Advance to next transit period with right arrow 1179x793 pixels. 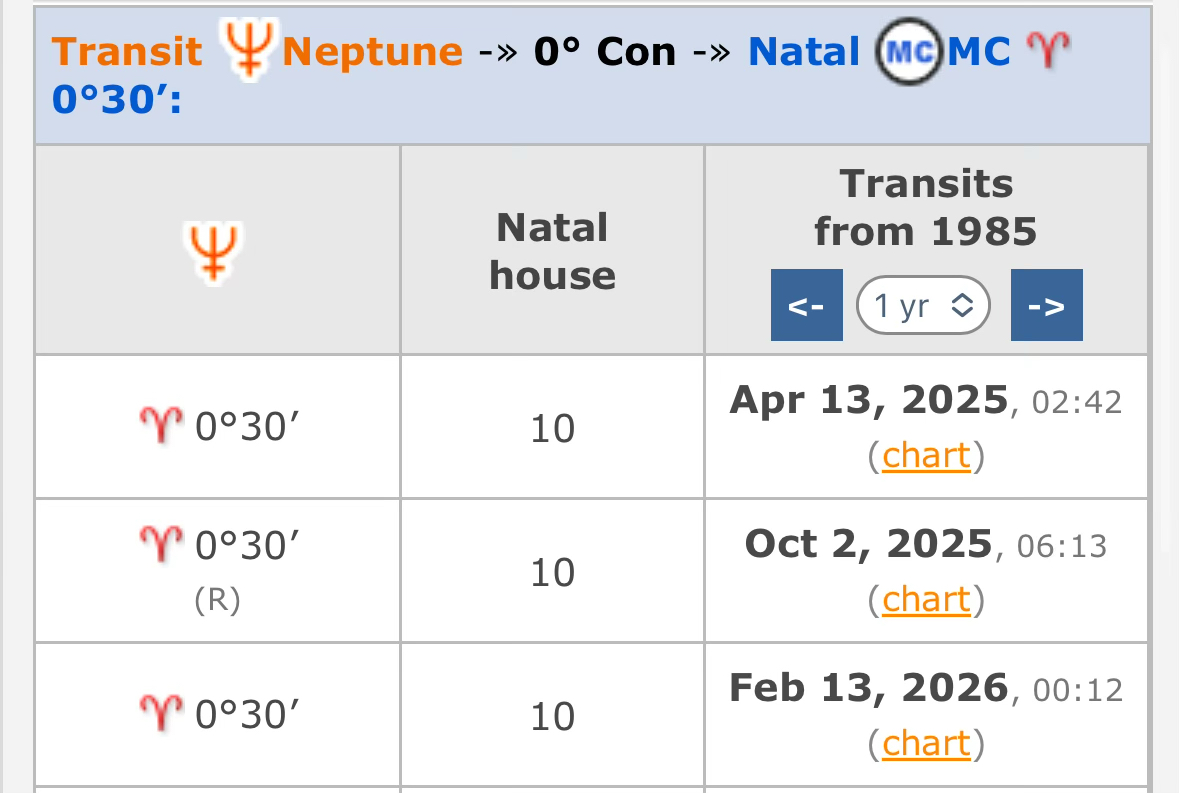1046,305
